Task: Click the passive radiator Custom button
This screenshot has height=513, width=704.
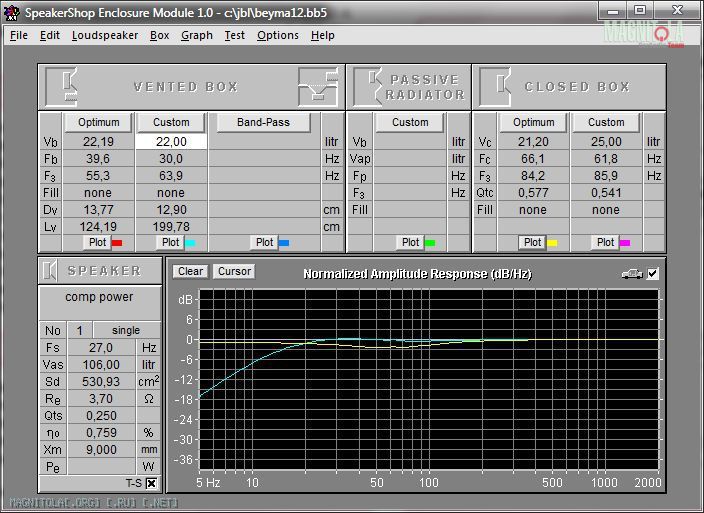Action: tap(410, 123)
